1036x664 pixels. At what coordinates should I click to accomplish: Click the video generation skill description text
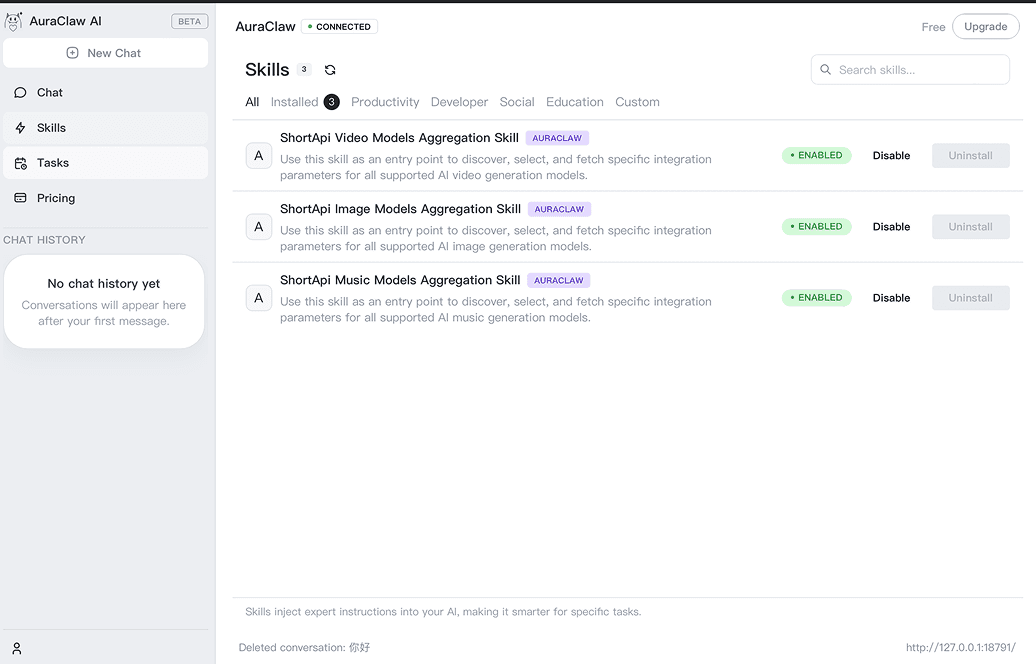tap(496, 167)
